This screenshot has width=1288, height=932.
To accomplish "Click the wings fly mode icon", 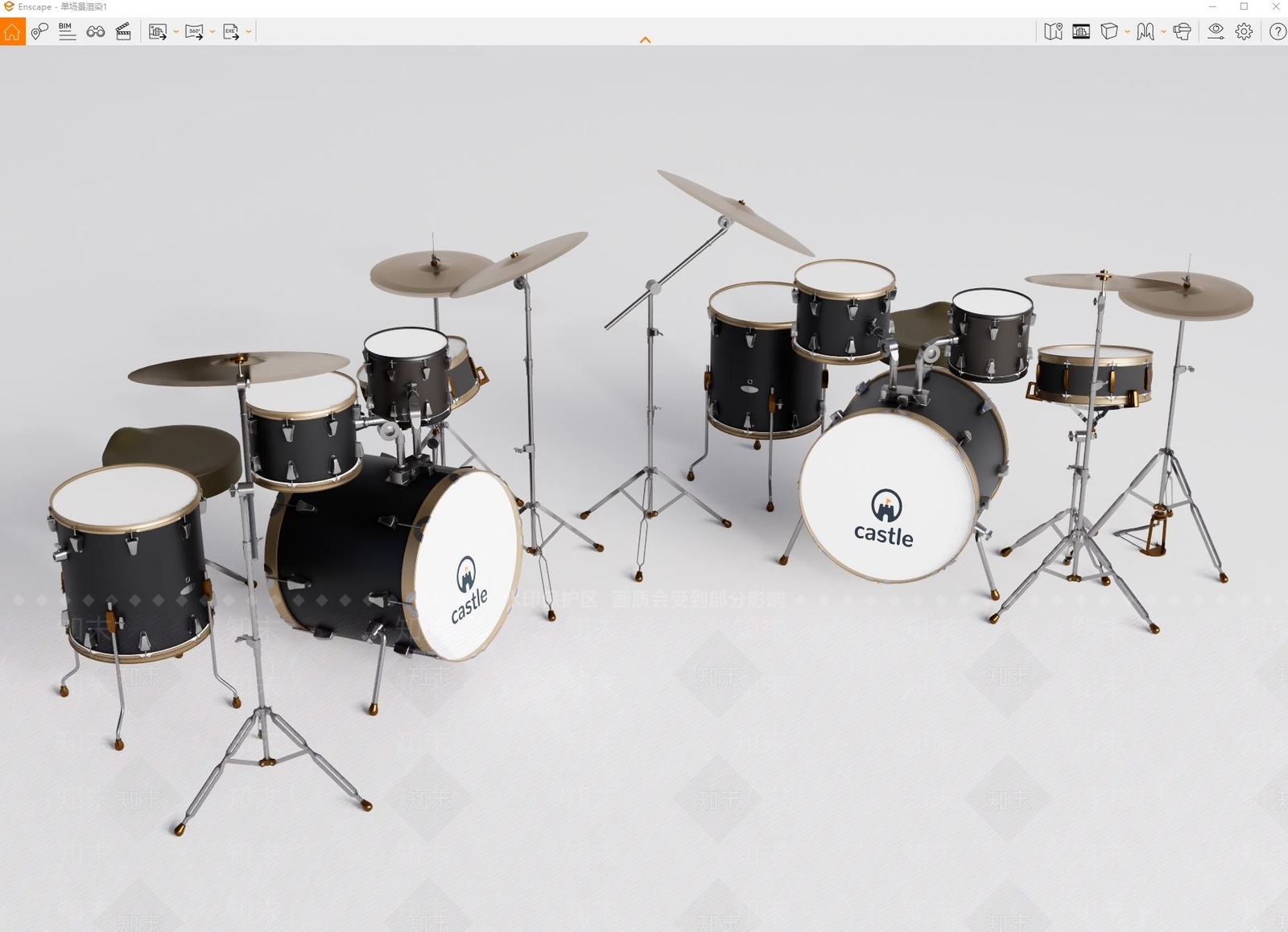I will (x=1146, y=32).
